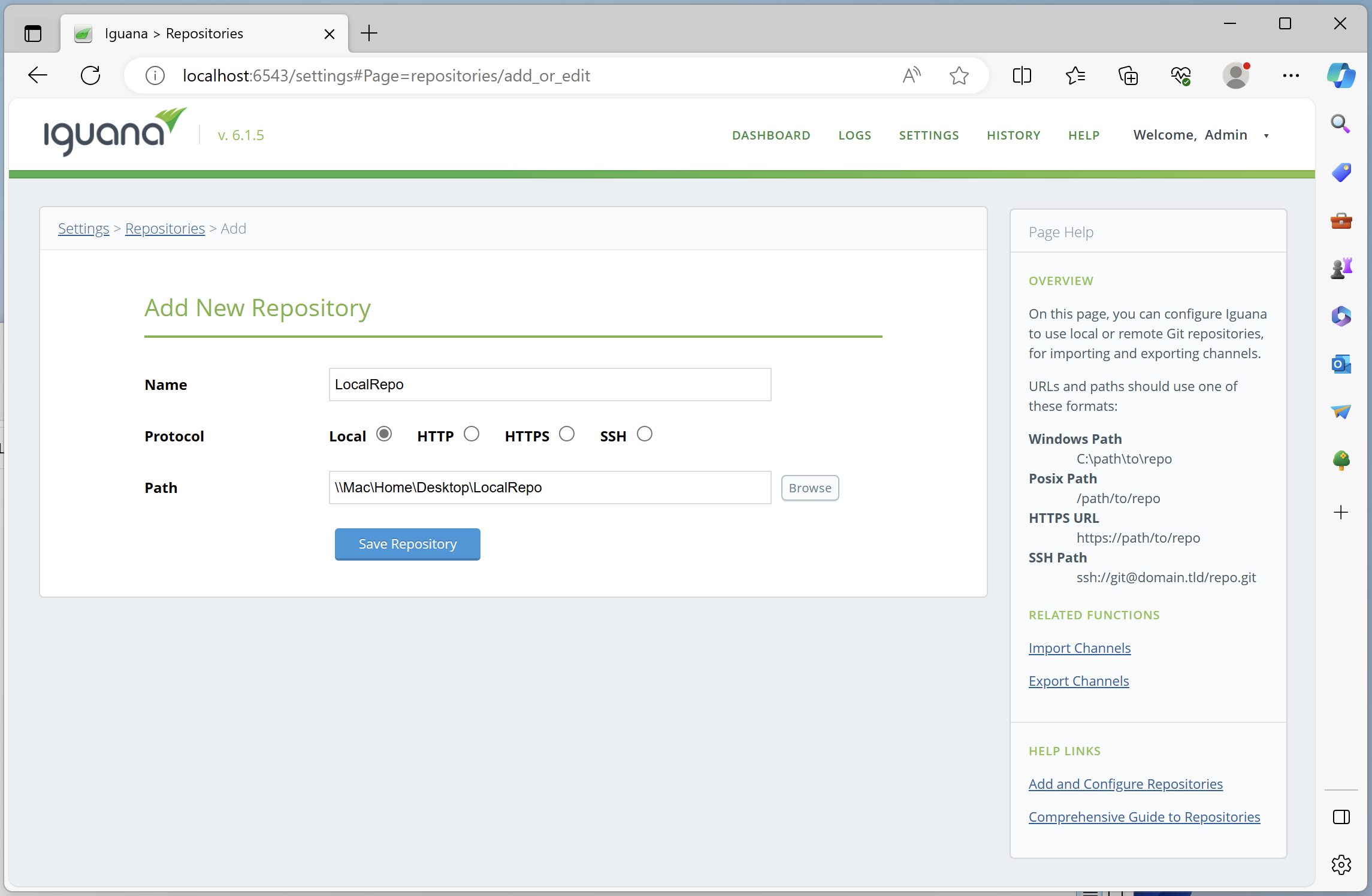Click the Save Repository button

tap(407, 544)
